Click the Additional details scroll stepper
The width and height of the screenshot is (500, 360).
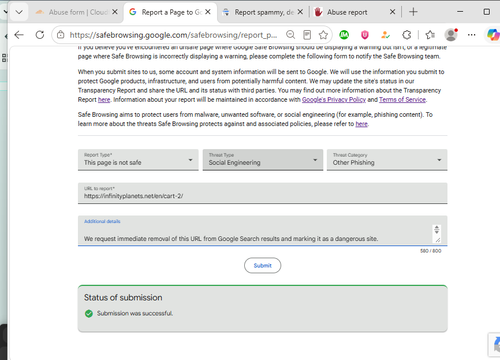436,229
